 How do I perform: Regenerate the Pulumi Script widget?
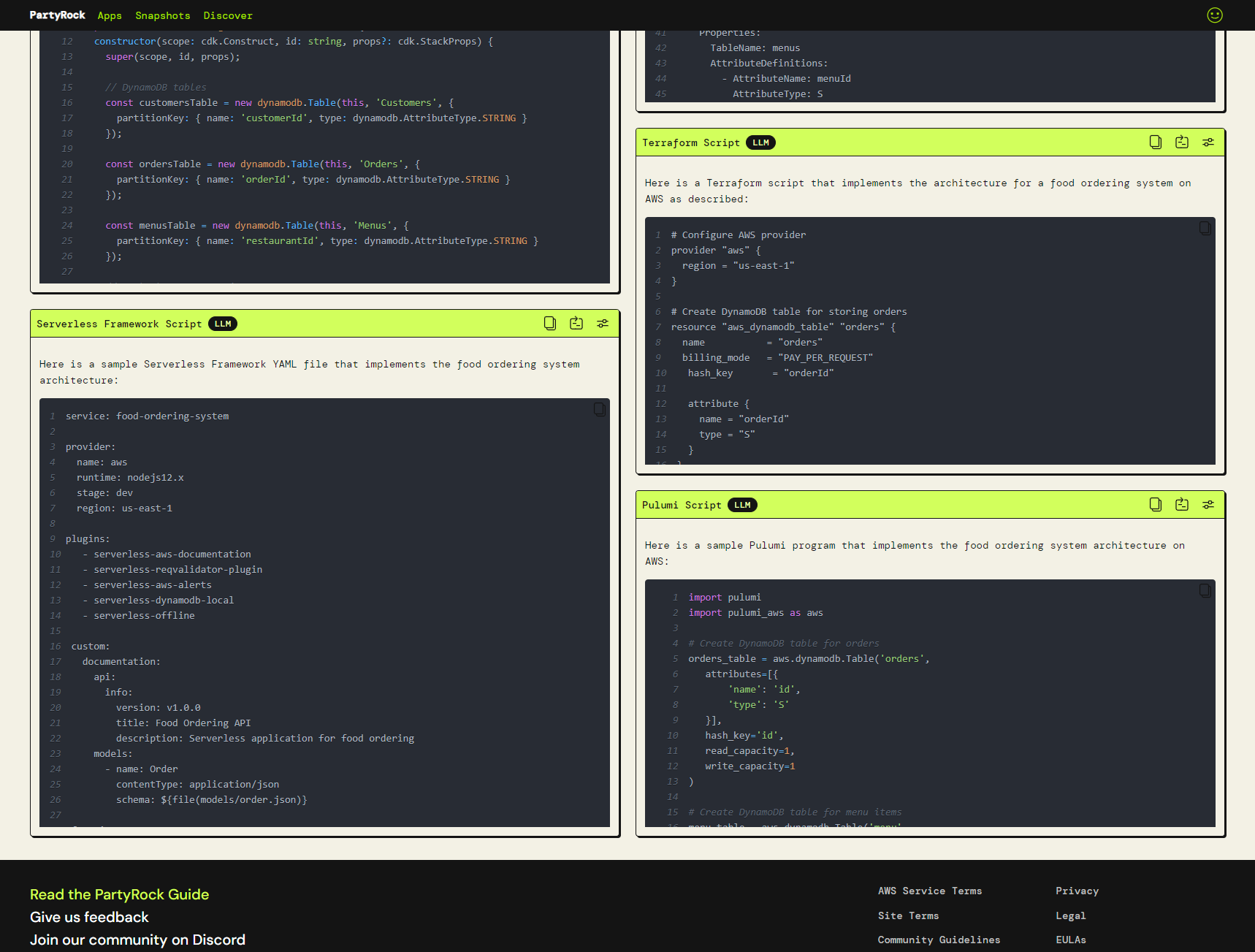coord(1182,505)
